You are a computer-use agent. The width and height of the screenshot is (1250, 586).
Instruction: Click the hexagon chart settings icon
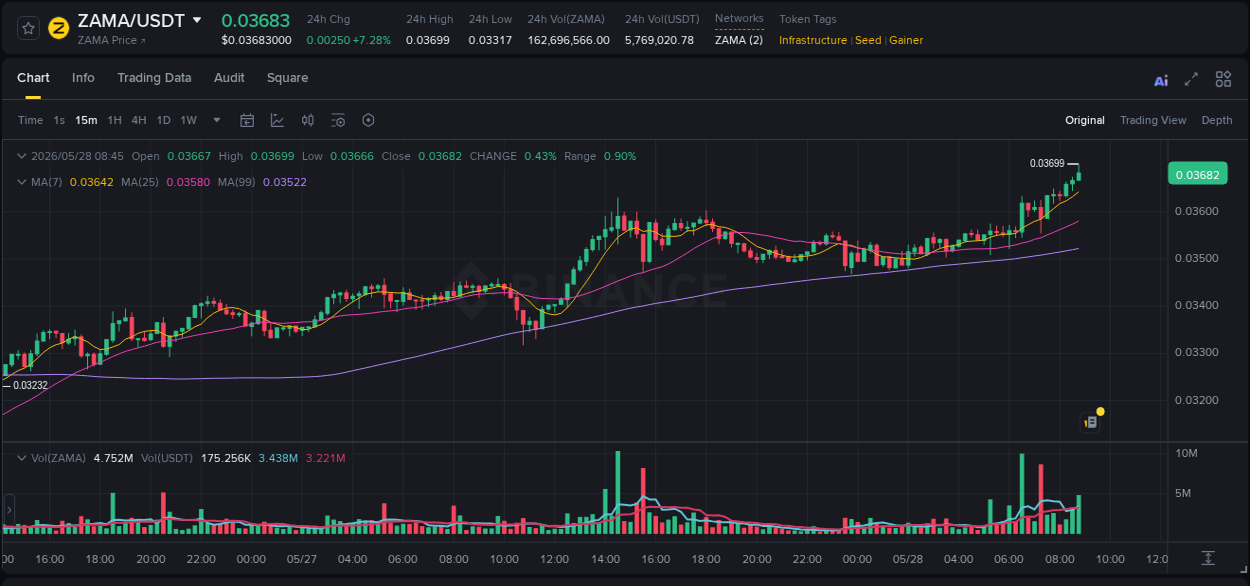click(x=368, y=120)
